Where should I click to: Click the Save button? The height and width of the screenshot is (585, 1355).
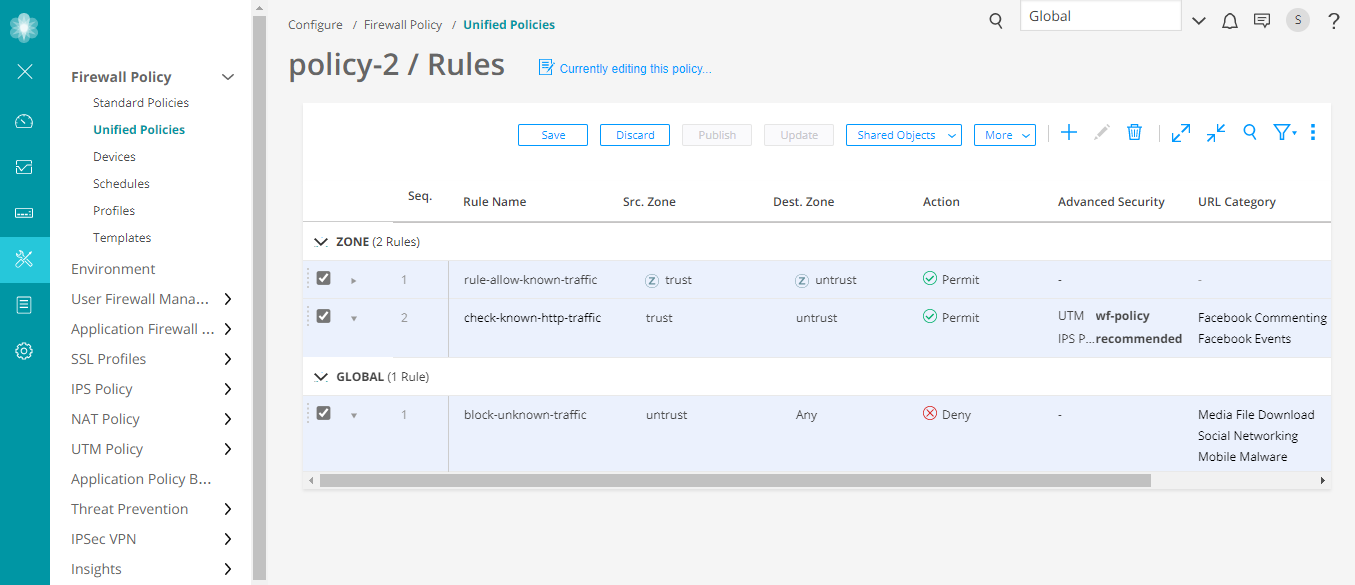tap(553, 135)
